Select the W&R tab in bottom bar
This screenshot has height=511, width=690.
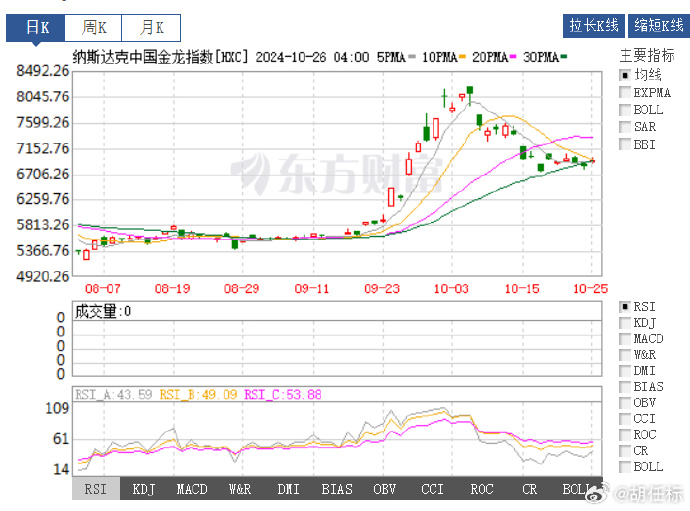click(240, 489)
